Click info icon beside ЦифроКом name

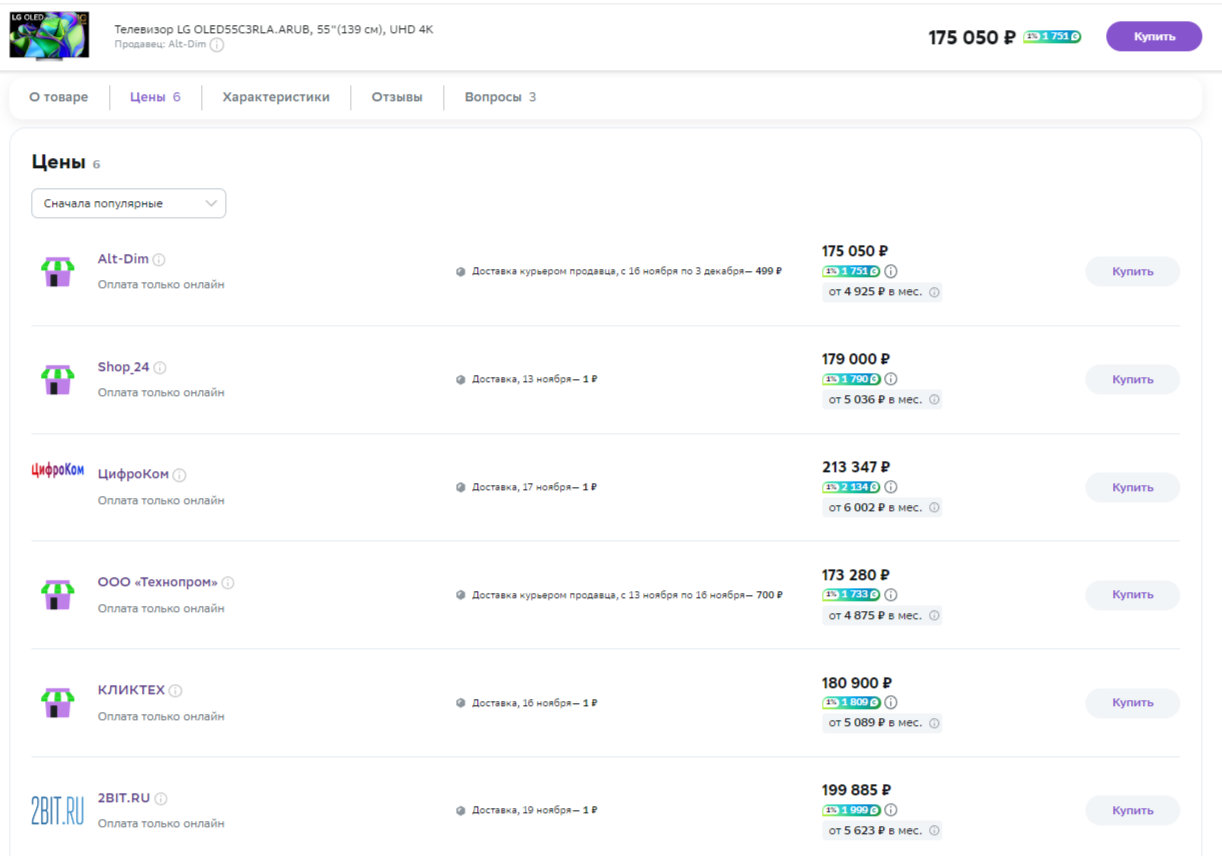180,476
